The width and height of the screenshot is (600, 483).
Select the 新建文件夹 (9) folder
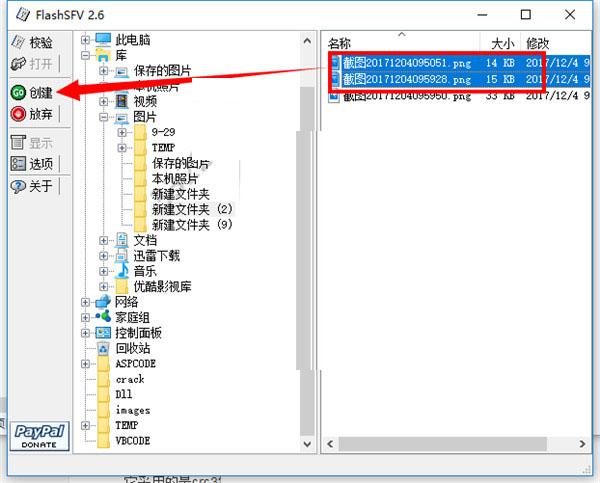point(192,225)
